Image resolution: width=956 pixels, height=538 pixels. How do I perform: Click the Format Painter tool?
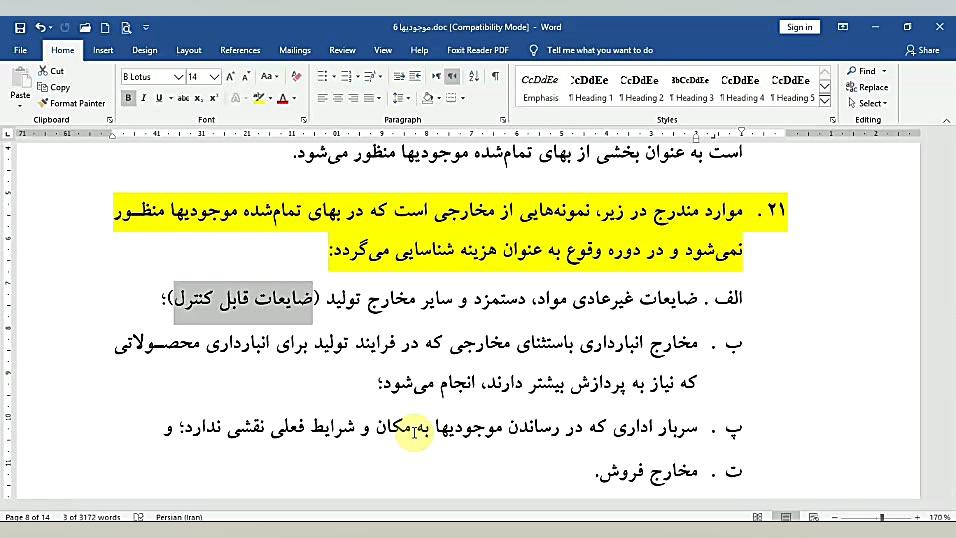[71, 103]
